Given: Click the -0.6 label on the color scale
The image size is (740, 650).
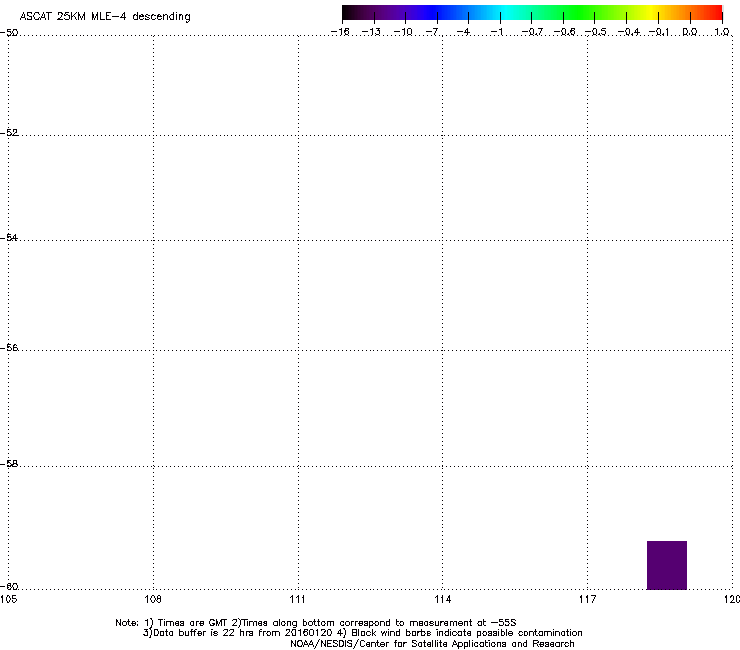Looking at the screenshot, I should pos(564,32).
